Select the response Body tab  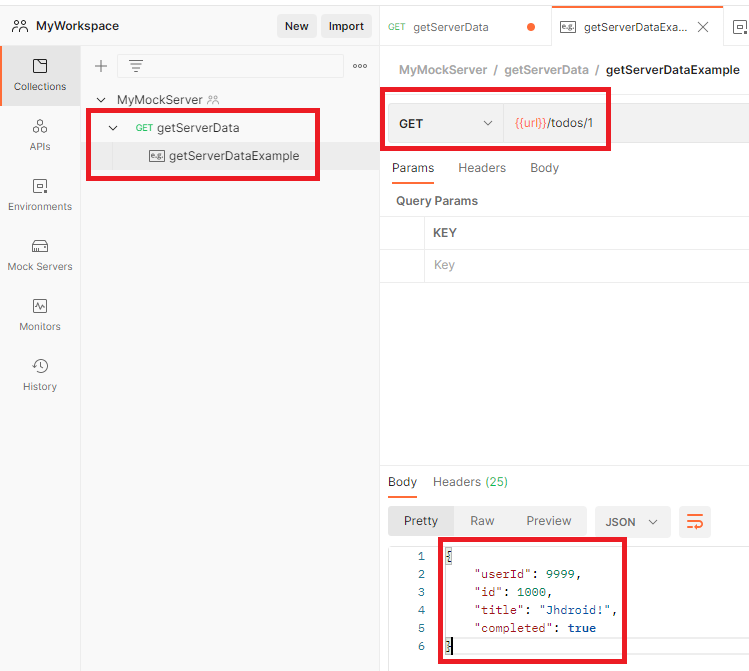click(x=402, y=482)
